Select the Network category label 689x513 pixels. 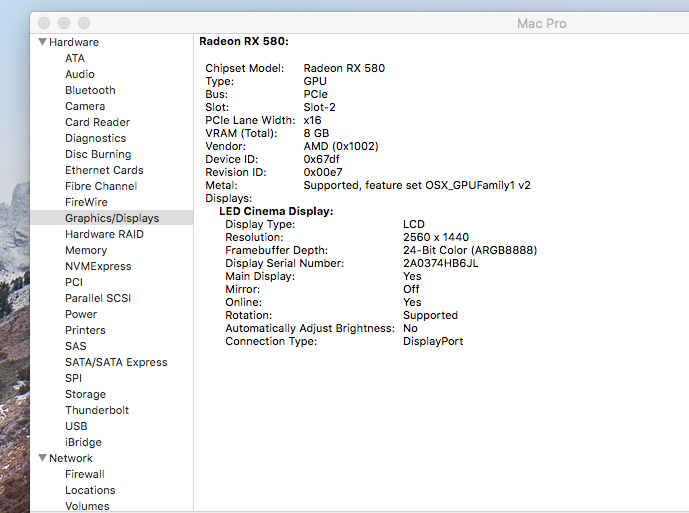pos(71,458)
